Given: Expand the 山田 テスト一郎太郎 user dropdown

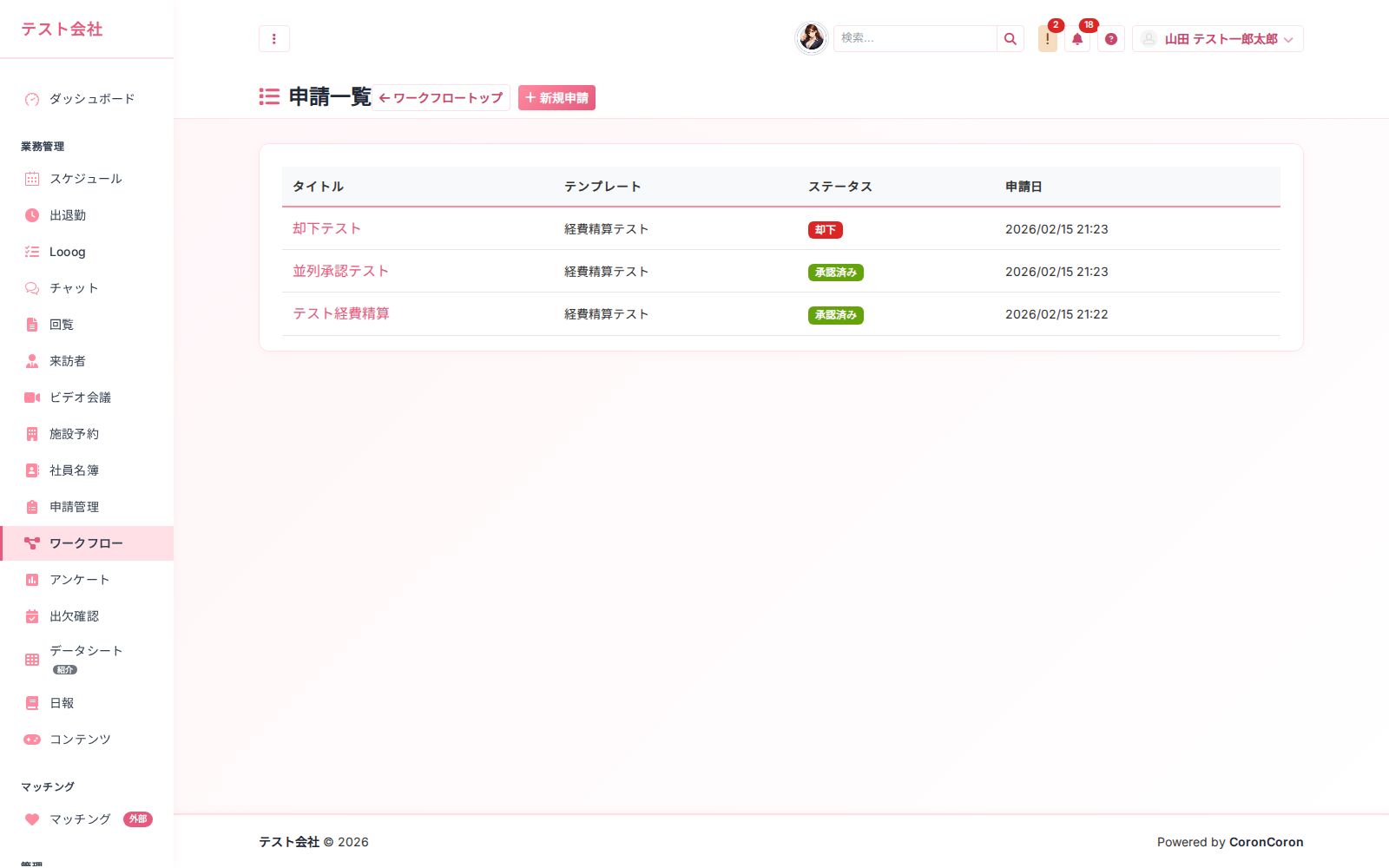Looking at the screenshot, I should [x=1218, y=39].
